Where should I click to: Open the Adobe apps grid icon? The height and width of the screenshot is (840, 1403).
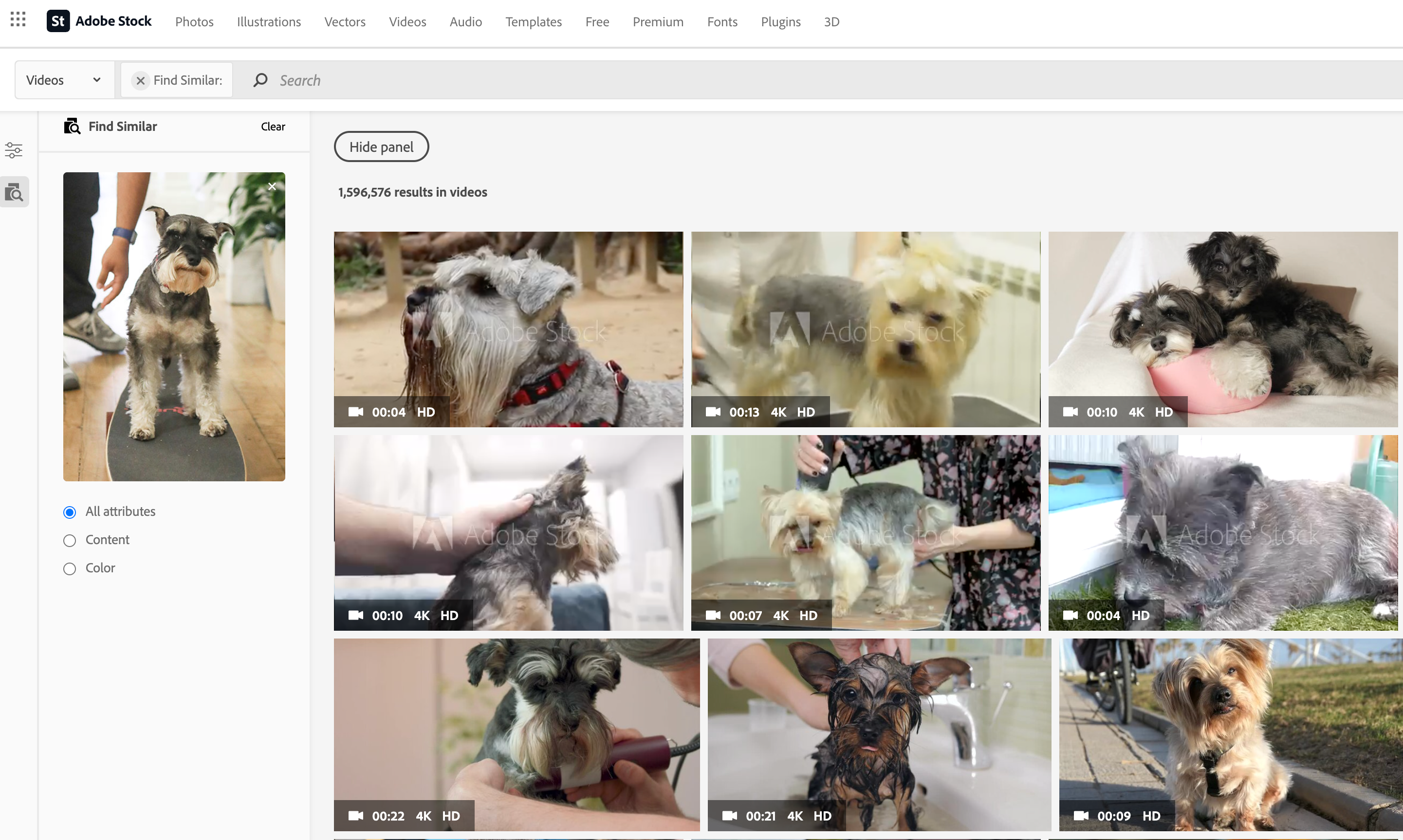18,20
